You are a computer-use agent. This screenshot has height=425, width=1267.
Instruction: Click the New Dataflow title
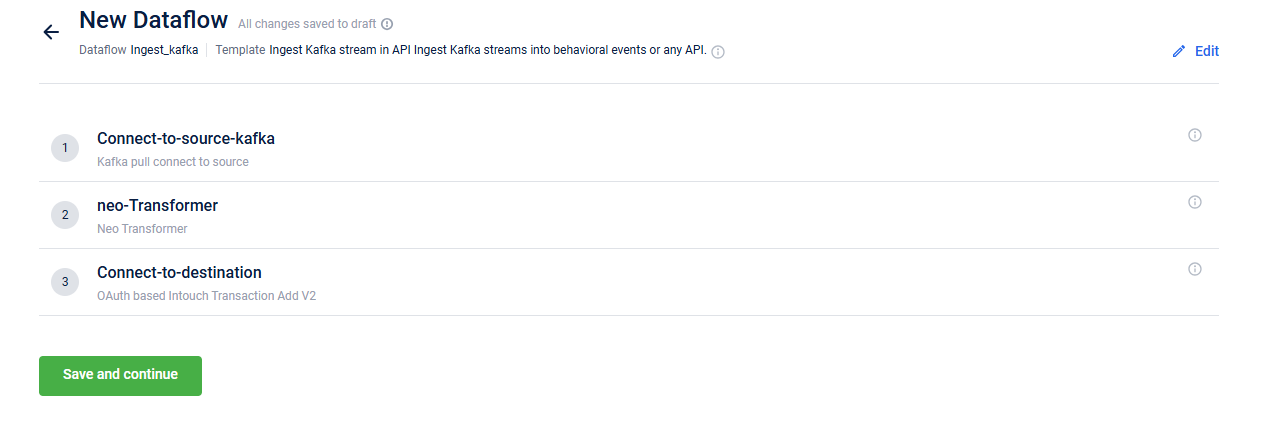[x=153, y=20]
